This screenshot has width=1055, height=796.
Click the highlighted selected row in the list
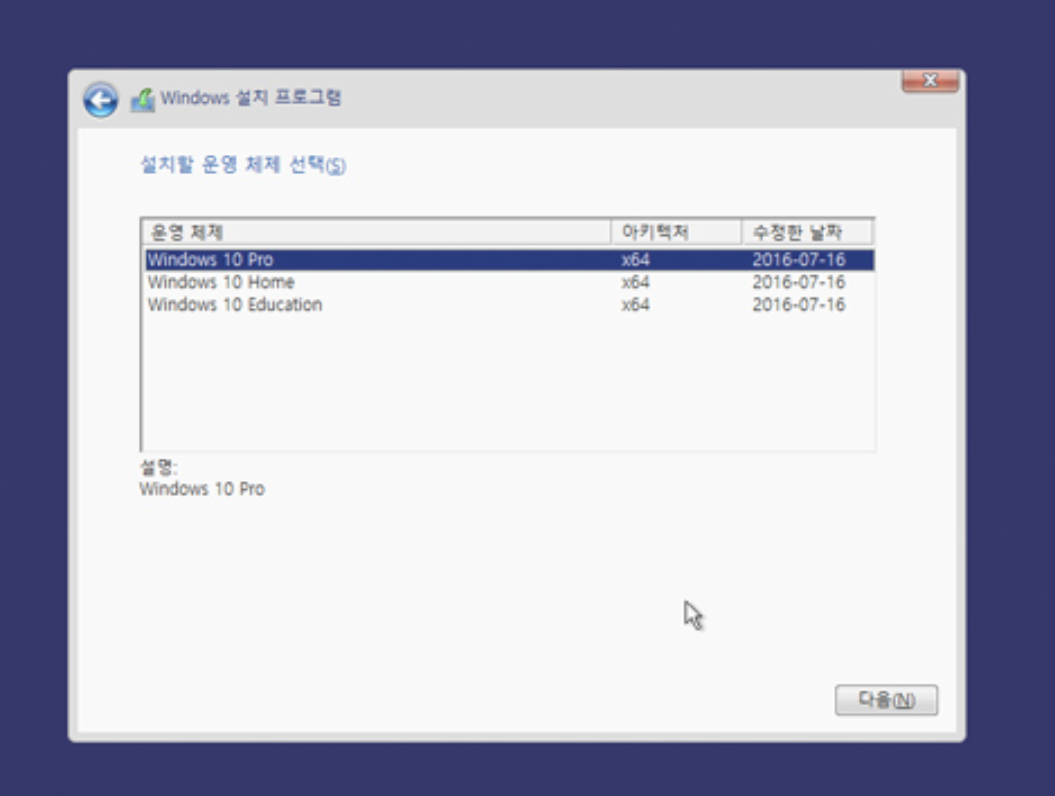pos(400,260)
